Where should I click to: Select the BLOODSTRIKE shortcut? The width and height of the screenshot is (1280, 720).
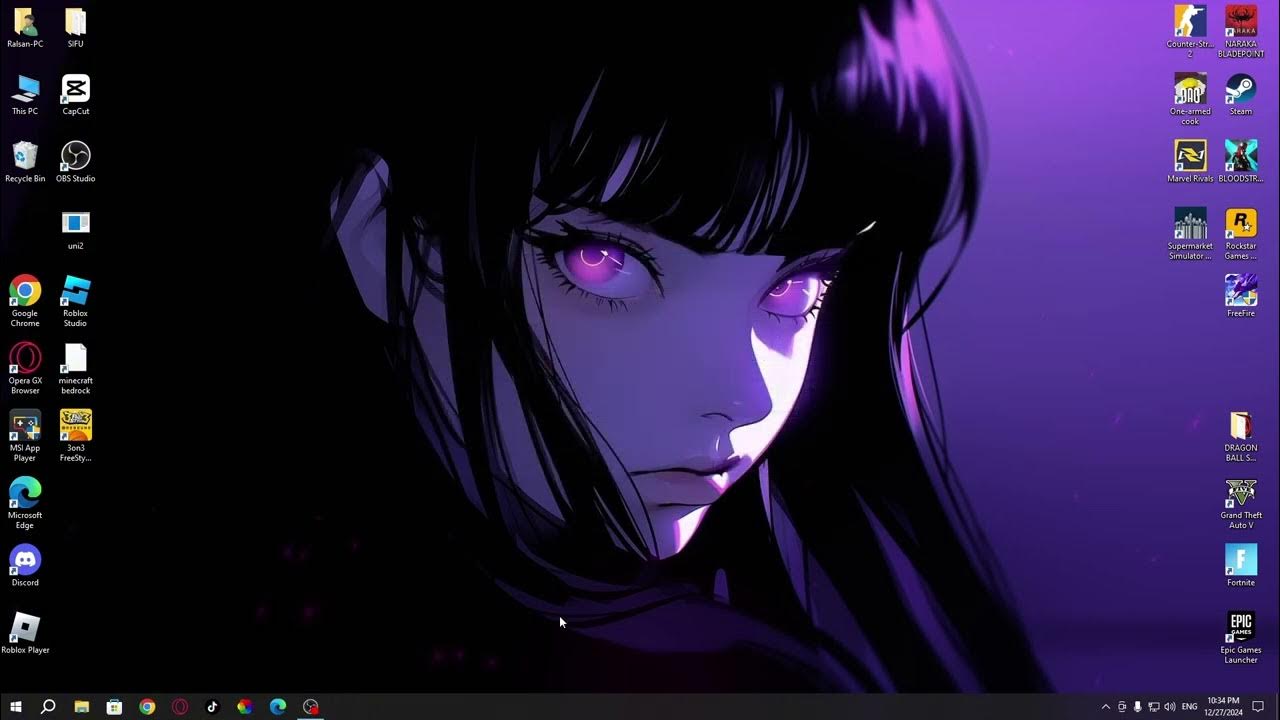(1241, 162)
